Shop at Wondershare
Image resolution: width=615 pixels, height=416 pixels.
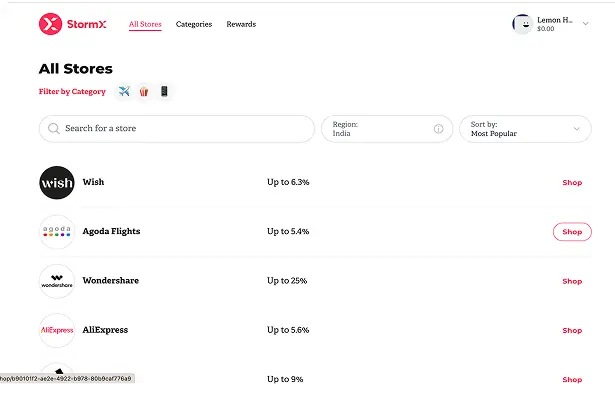pos(572,281)
